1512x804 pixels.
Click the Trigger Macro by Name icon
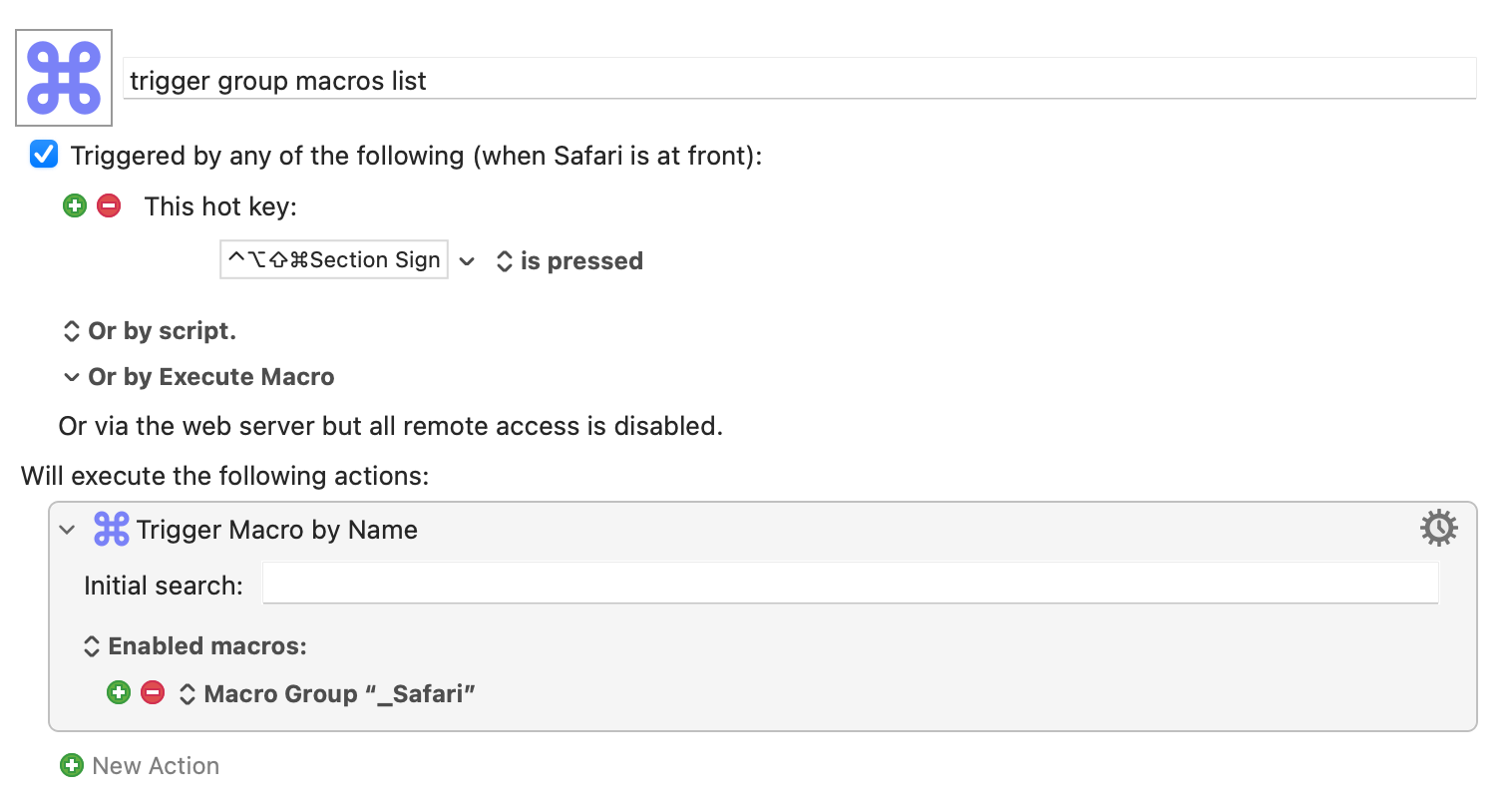coord(111,529)
